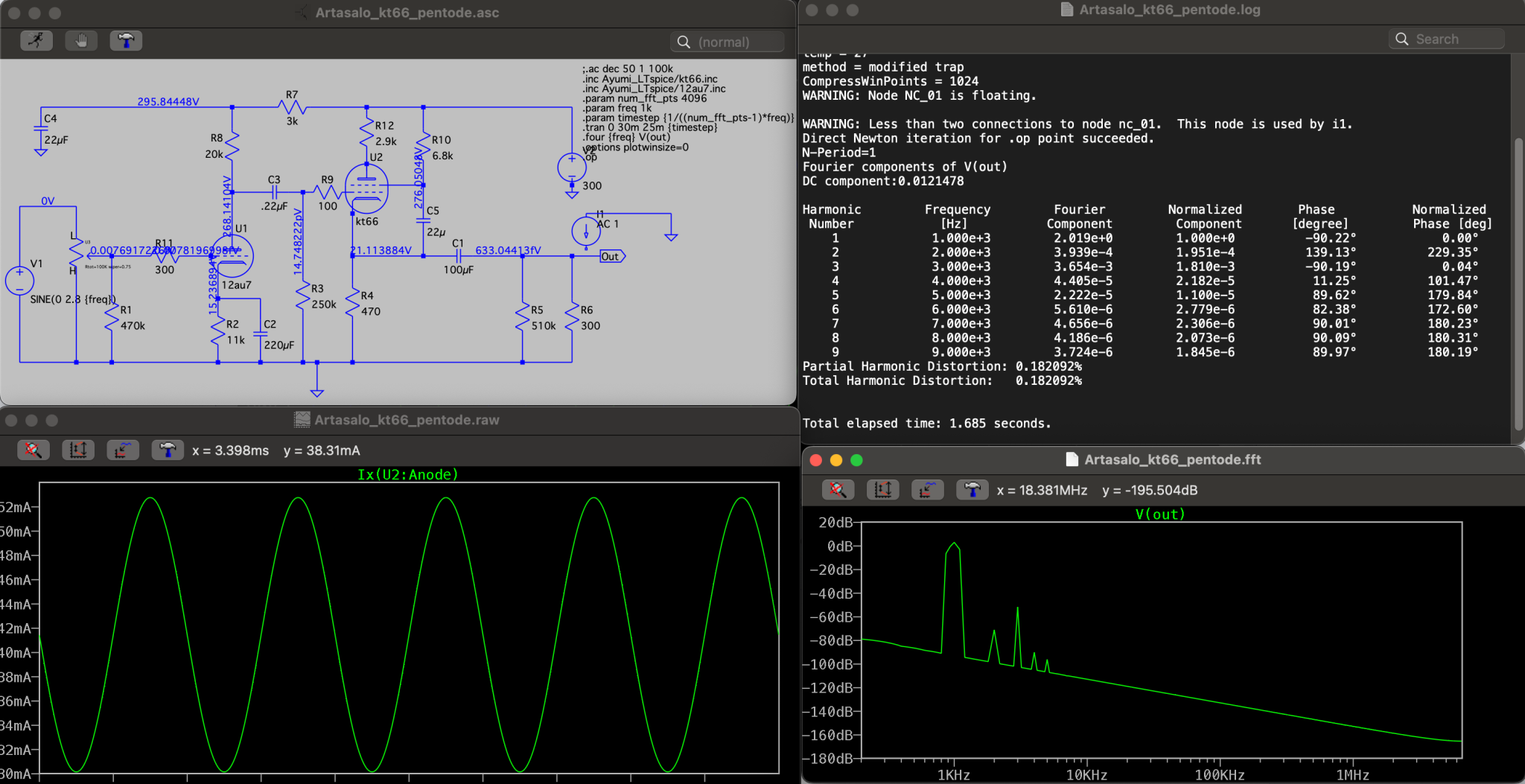The width and height of the screenshot is (1525, 784).
Task: Click the Pick visible traces icon in .fft window
Action: [x=928, y=490]
